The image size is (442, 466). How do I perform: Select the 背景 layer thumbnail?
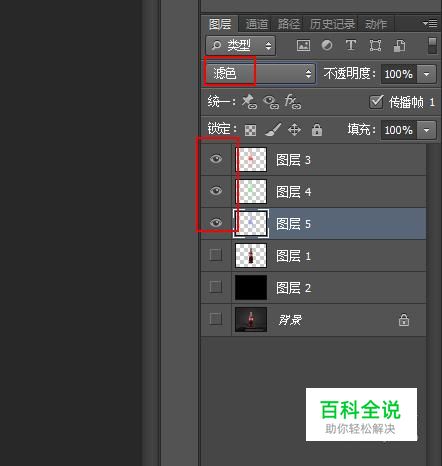(x=251, y=319)
